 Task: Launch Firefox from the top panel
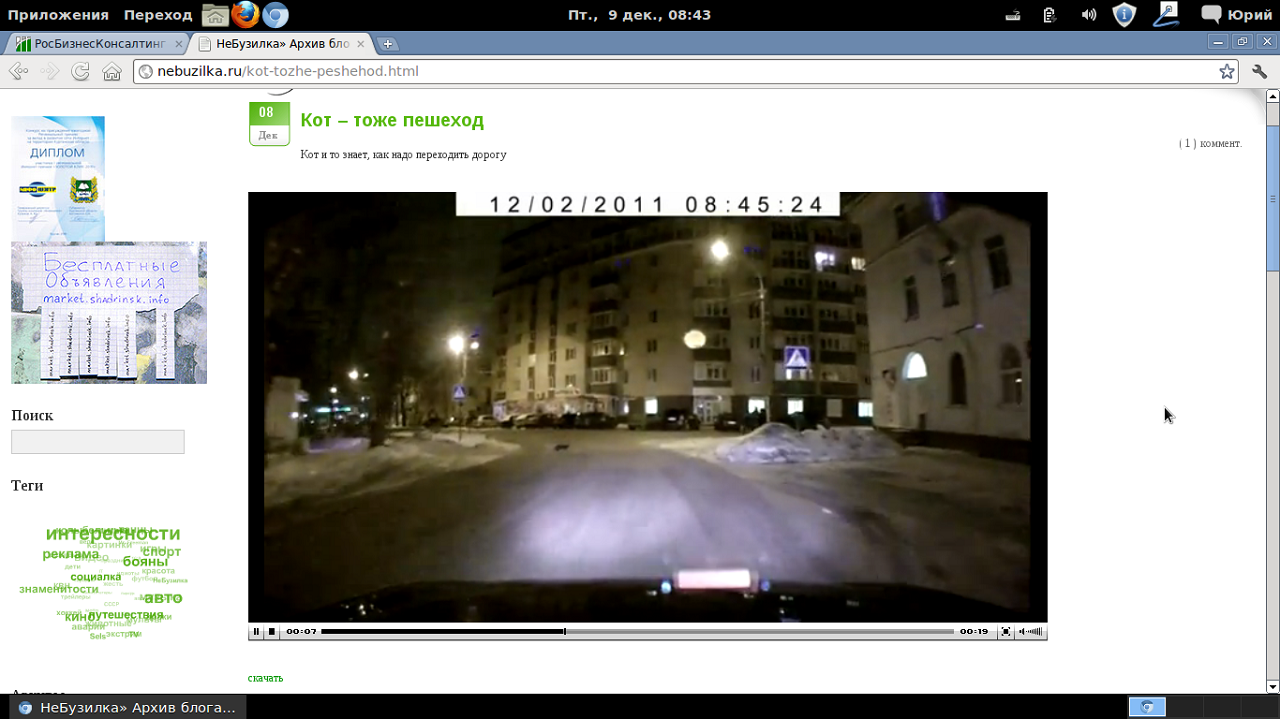click(x=244, y=15)
